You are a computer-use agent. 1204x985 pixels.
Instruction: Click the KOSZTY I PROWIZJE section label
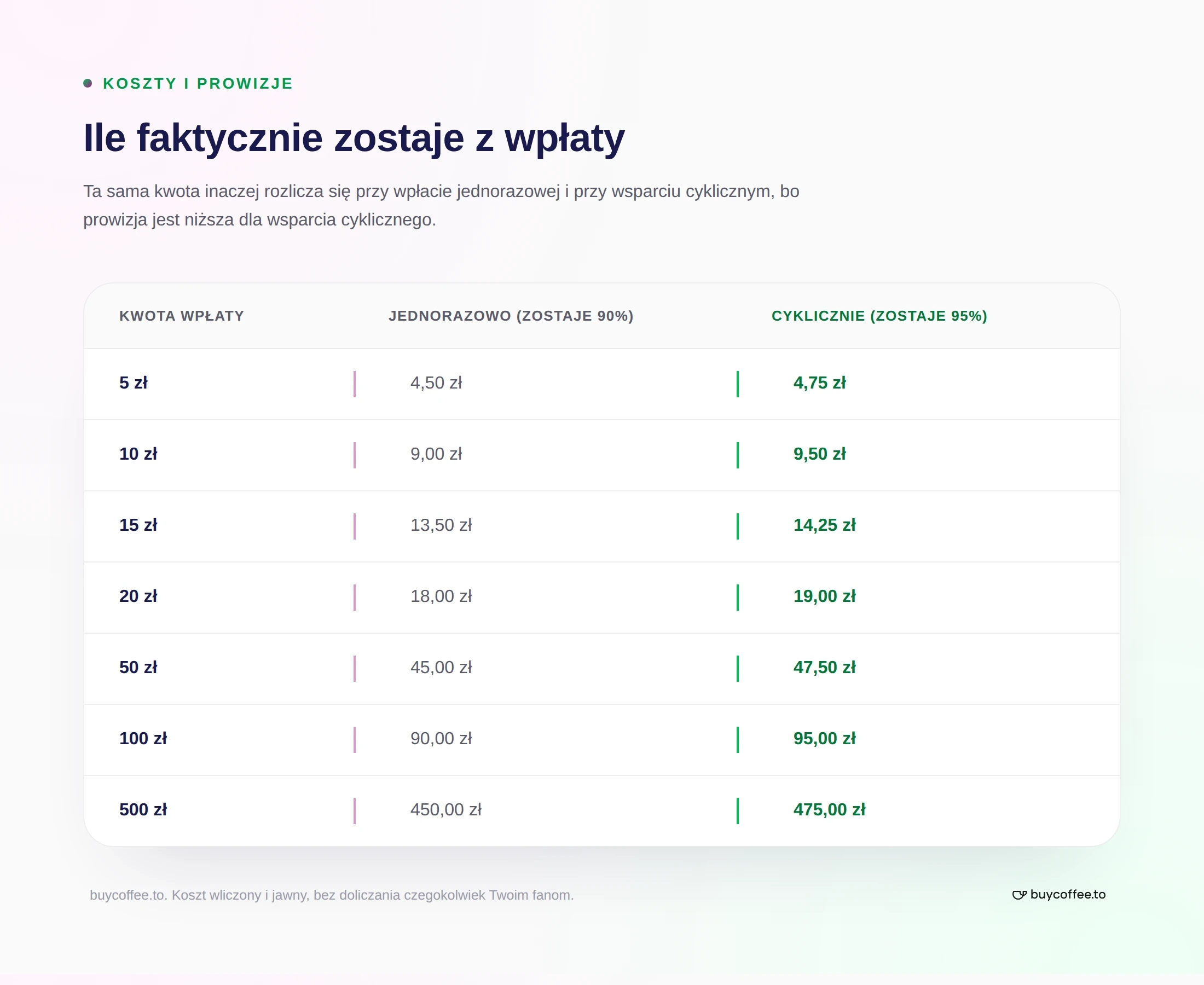[198, 83]
